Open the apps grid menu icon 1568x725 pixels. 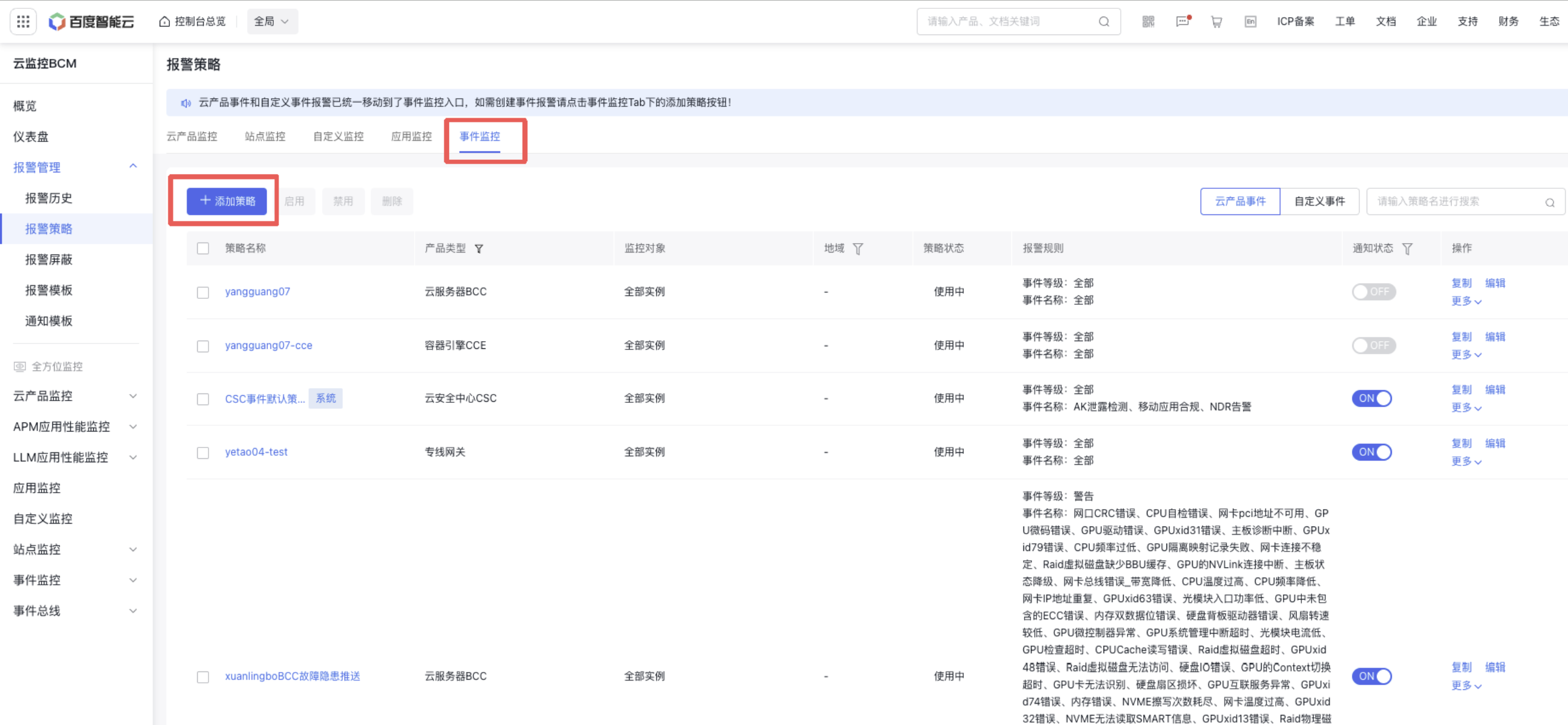pos(23,21)
